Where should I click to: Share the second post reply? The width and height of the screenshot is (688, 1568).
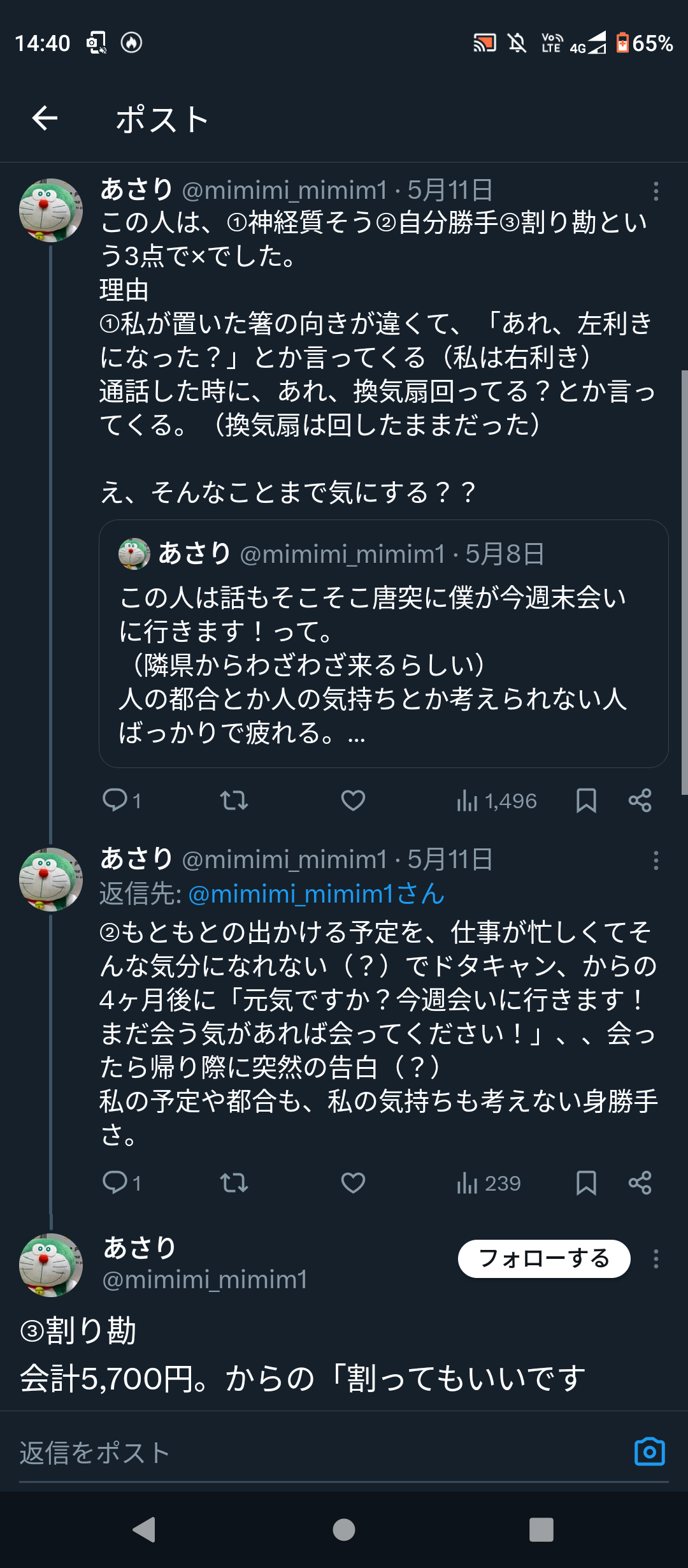(640, 1183)
